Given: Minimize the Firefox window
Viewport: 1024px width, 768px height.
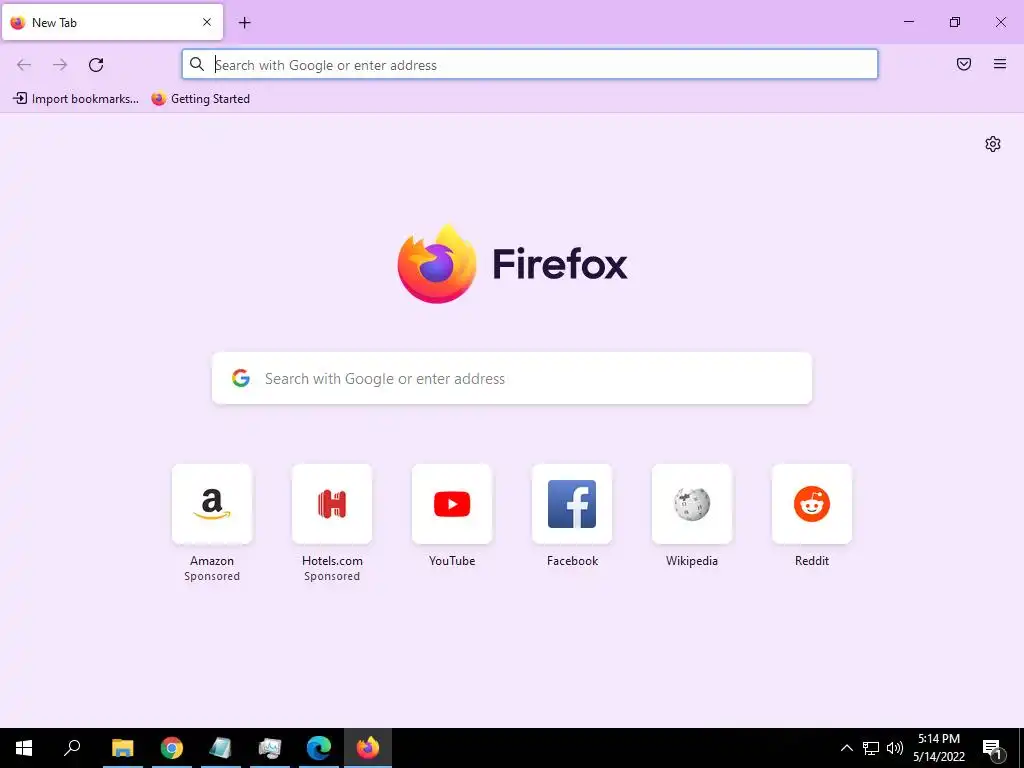Looking at the screenshot, I should (908, 22).
